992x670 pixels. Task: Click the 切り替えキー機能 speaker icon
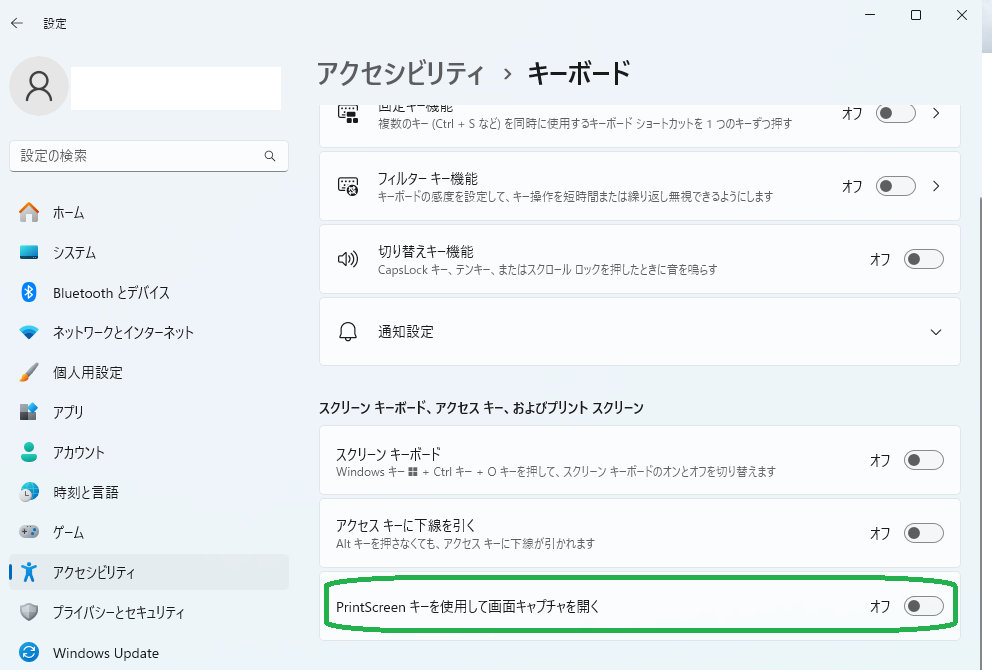348,259
